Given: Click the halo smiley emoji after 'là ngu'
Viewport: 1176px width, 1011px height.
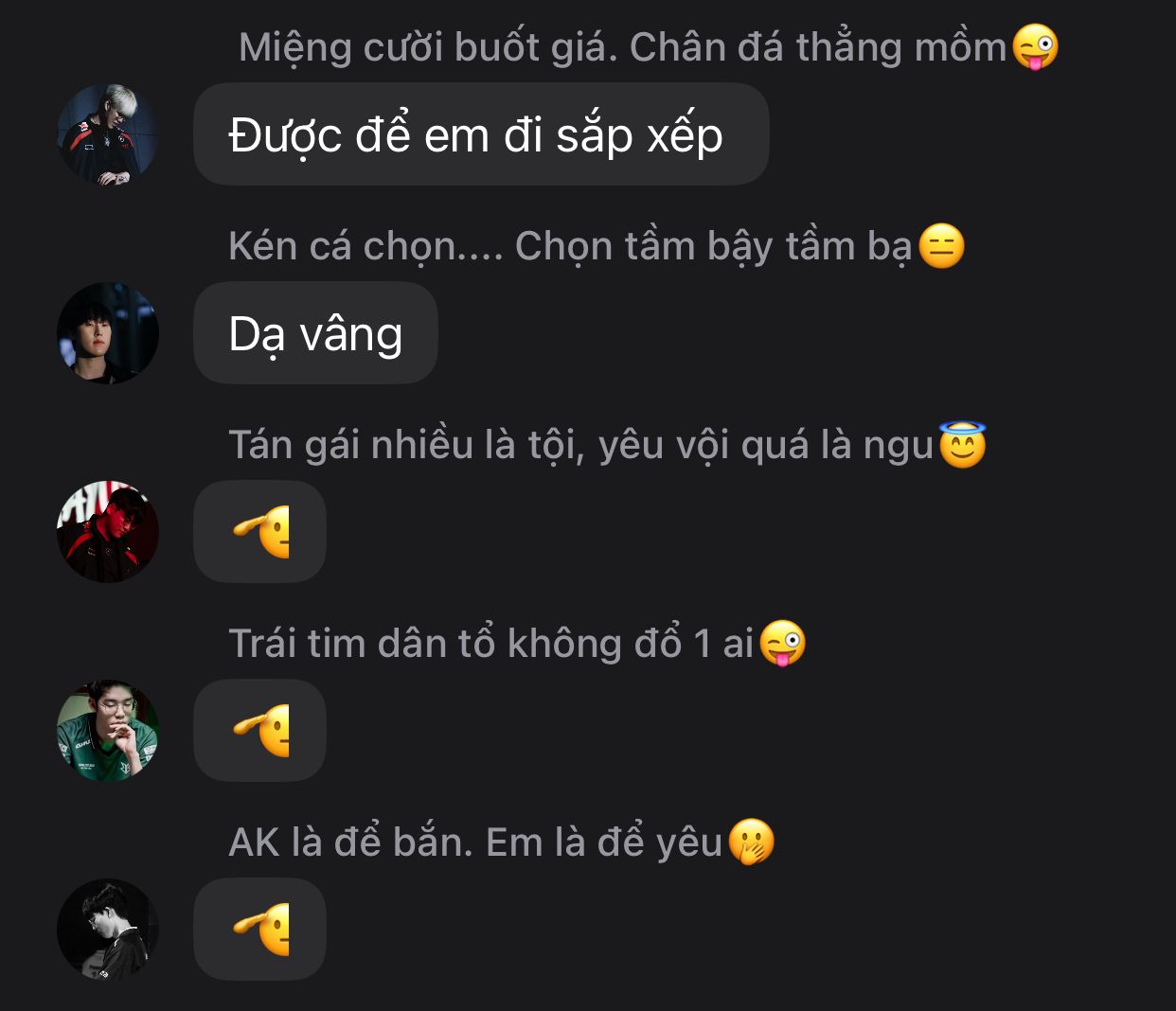Looking at the screenshot, I should click(x=962, y=445).
